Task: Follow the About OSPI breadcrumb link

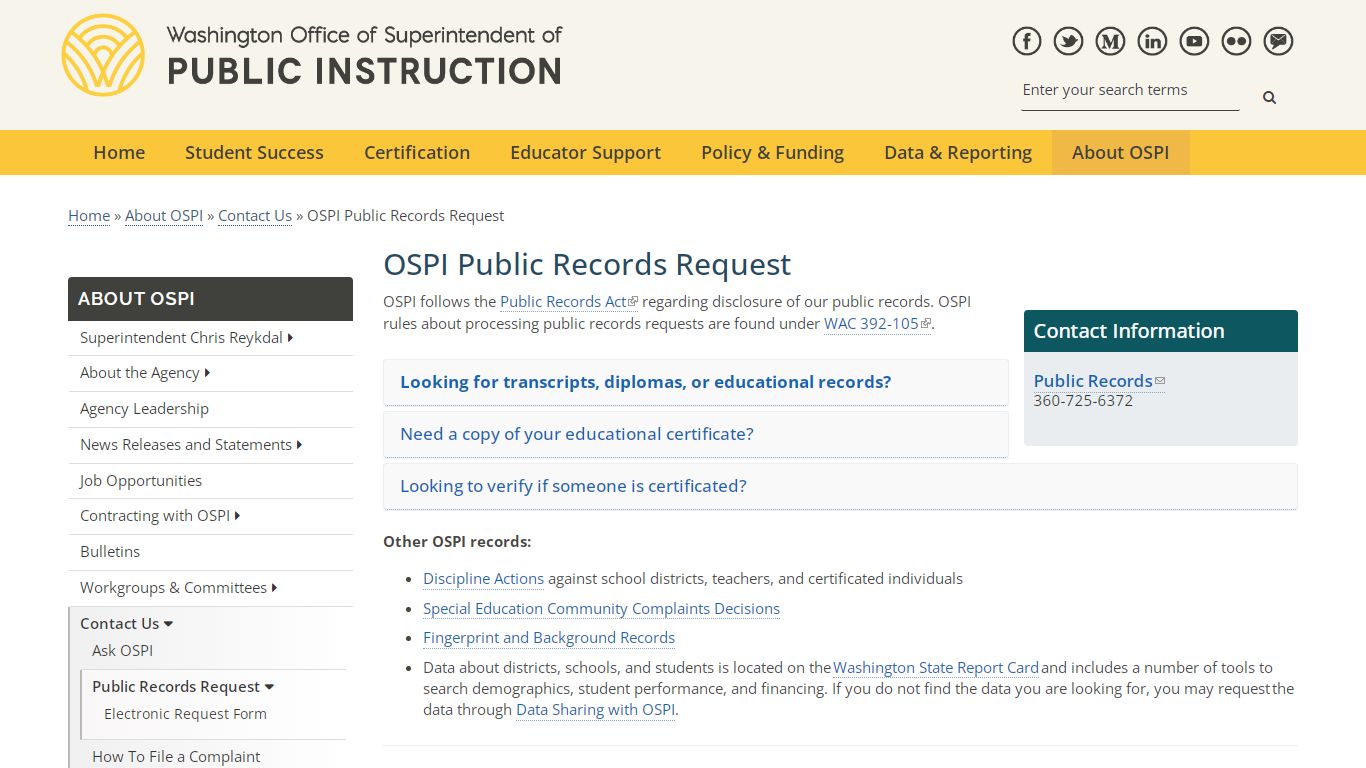Action: point(164,215)
